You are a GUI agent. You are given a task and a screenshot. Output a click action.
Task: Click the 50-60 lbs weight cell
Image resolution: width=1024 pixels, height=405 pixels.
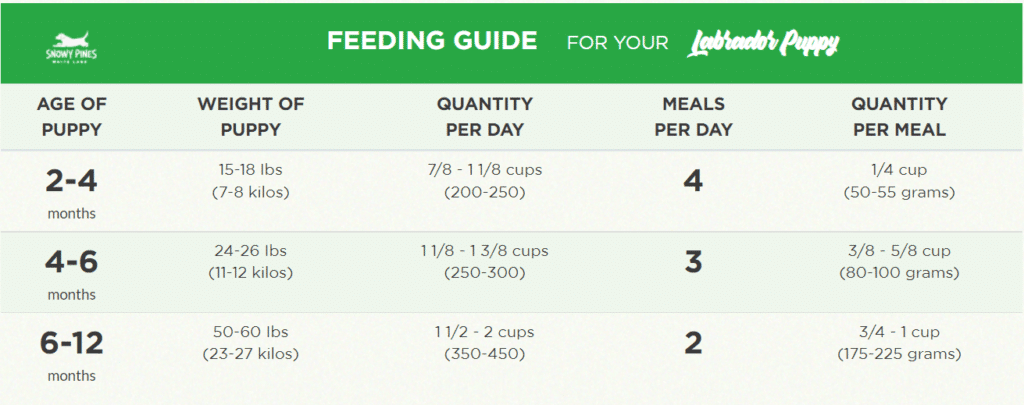tap(251, 343)
